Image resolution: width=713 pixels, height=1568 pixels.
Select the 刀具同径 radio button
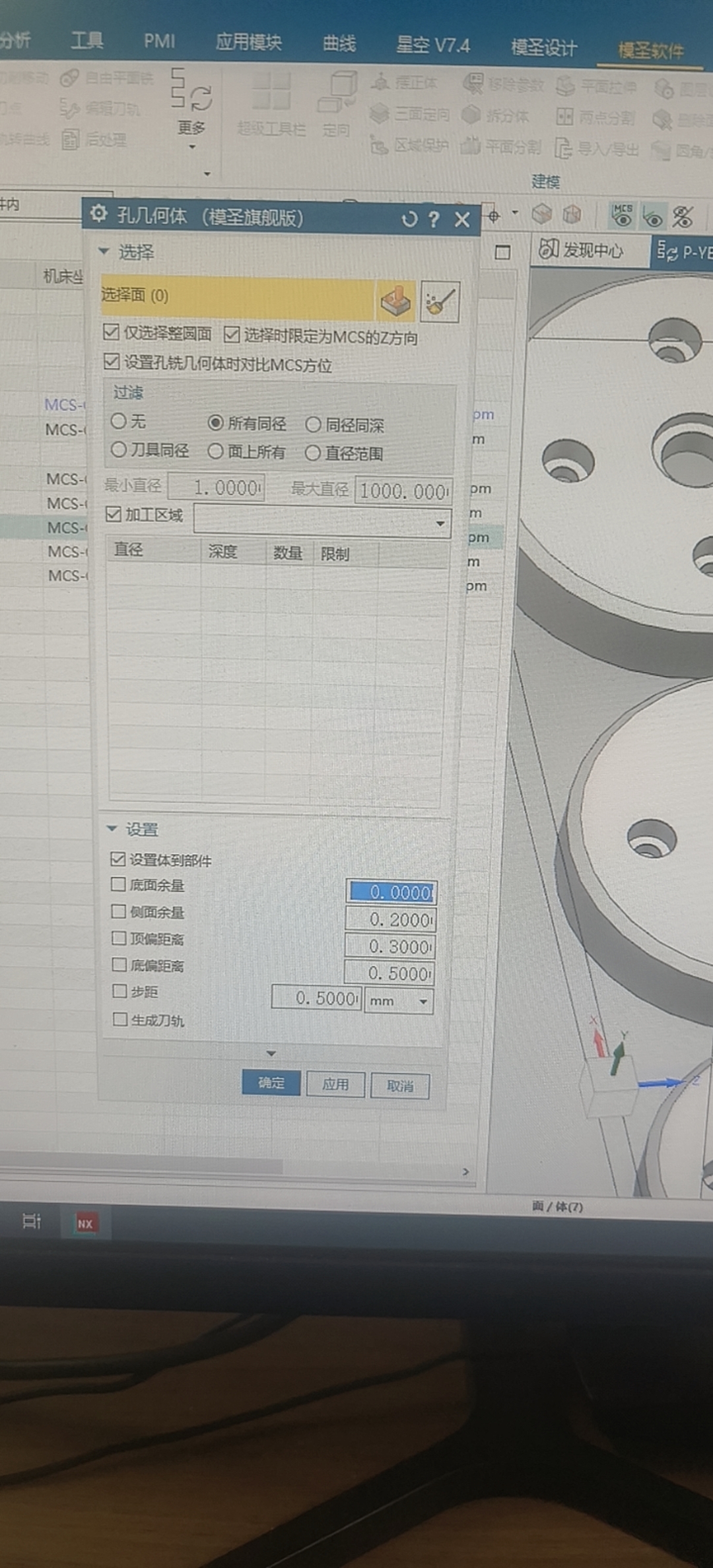coord(118,449)
